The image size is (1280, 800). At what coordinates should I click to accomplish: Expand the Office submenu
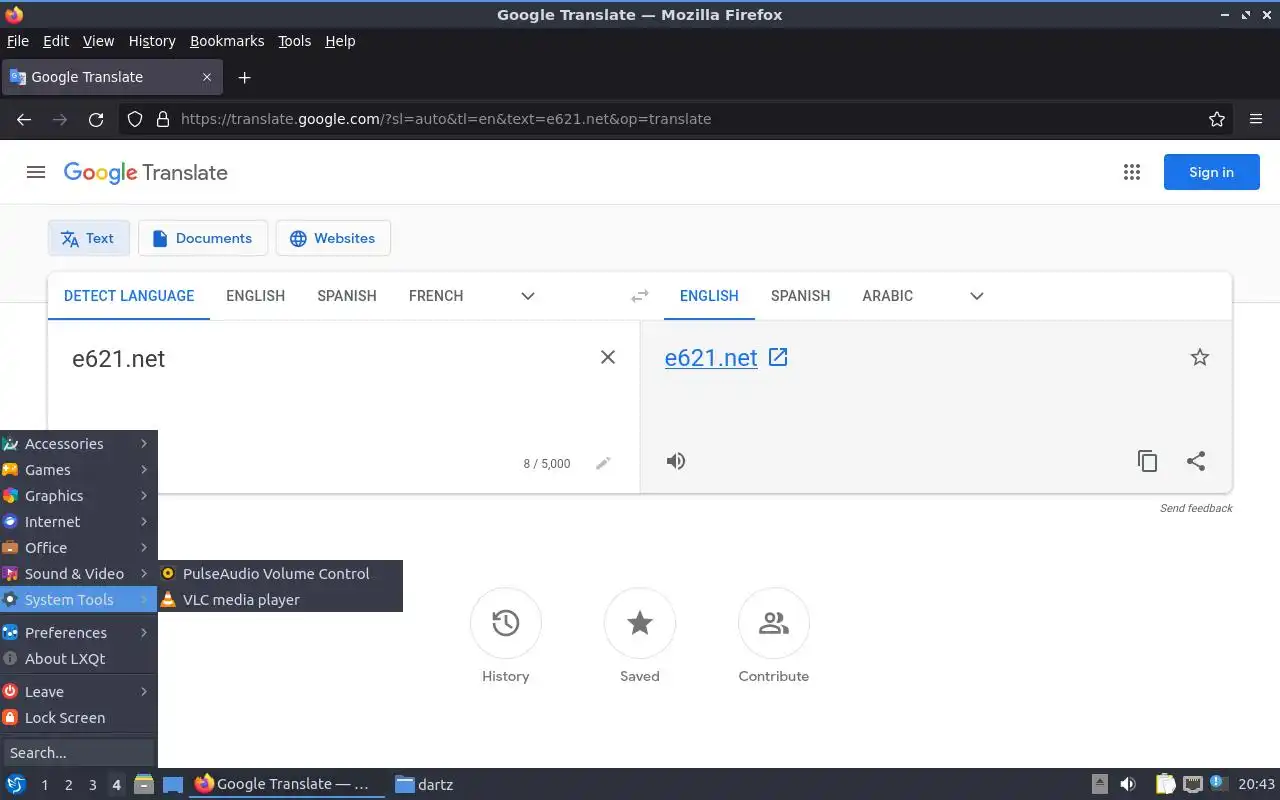click(x=78, y=548)
